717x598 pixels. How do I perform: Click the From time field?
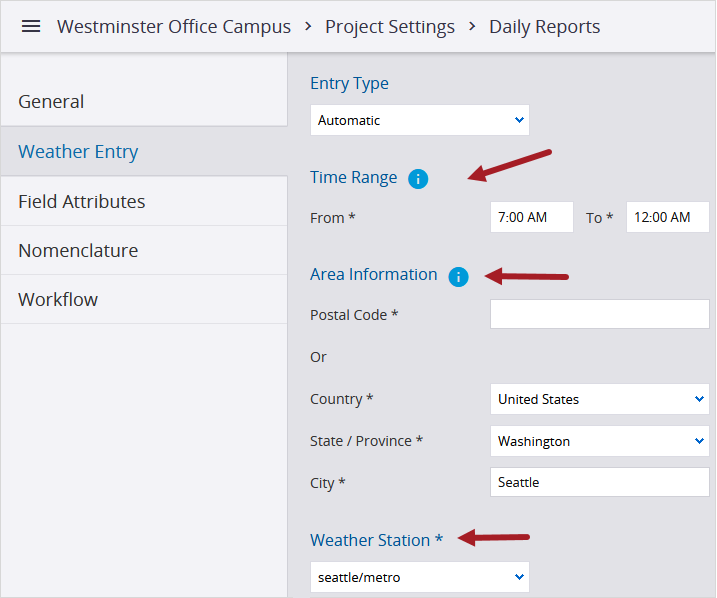coord(531,217)
